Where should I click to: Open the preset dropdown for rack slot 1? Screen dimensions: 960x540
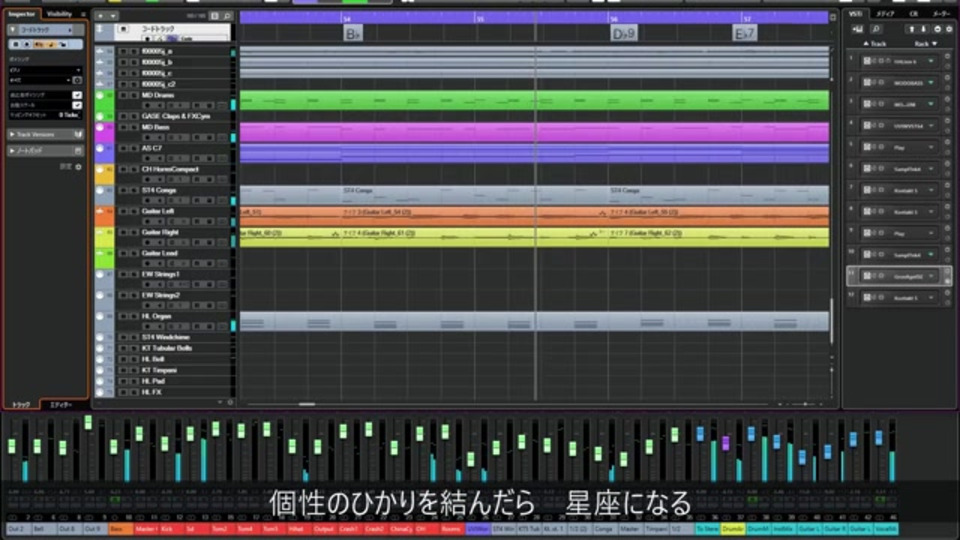pos(931,61)
